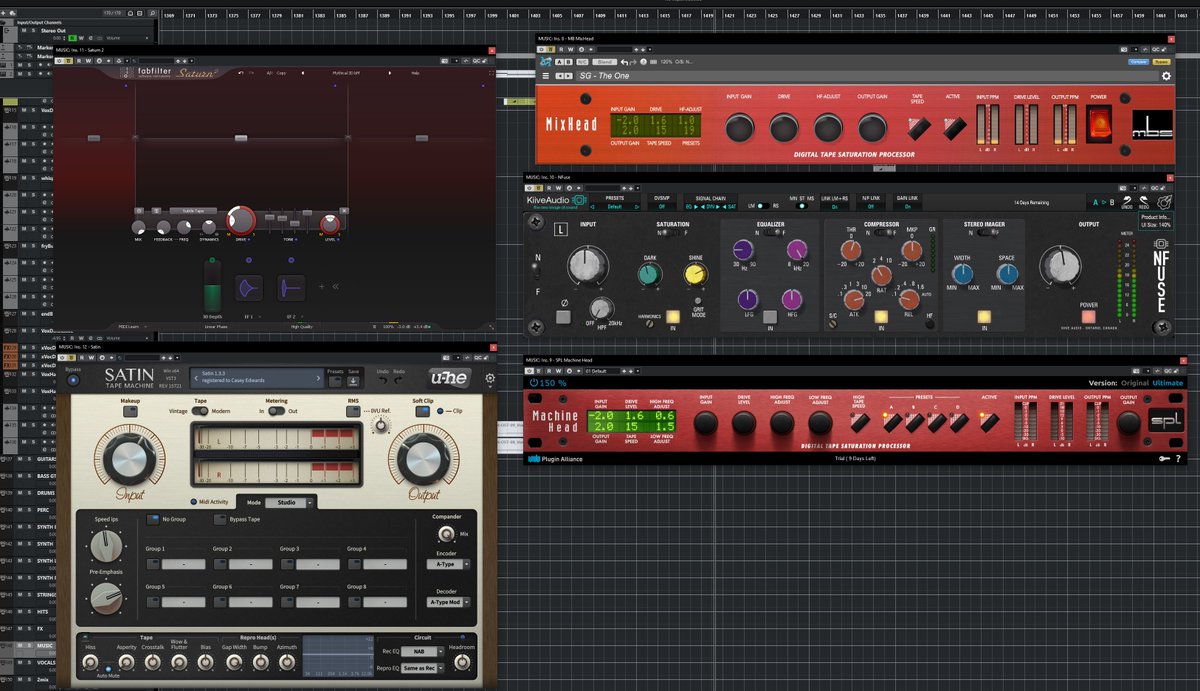Toggle Bypass Tape in Satin
The image size is (1200, 691).
tap(220, 519)
